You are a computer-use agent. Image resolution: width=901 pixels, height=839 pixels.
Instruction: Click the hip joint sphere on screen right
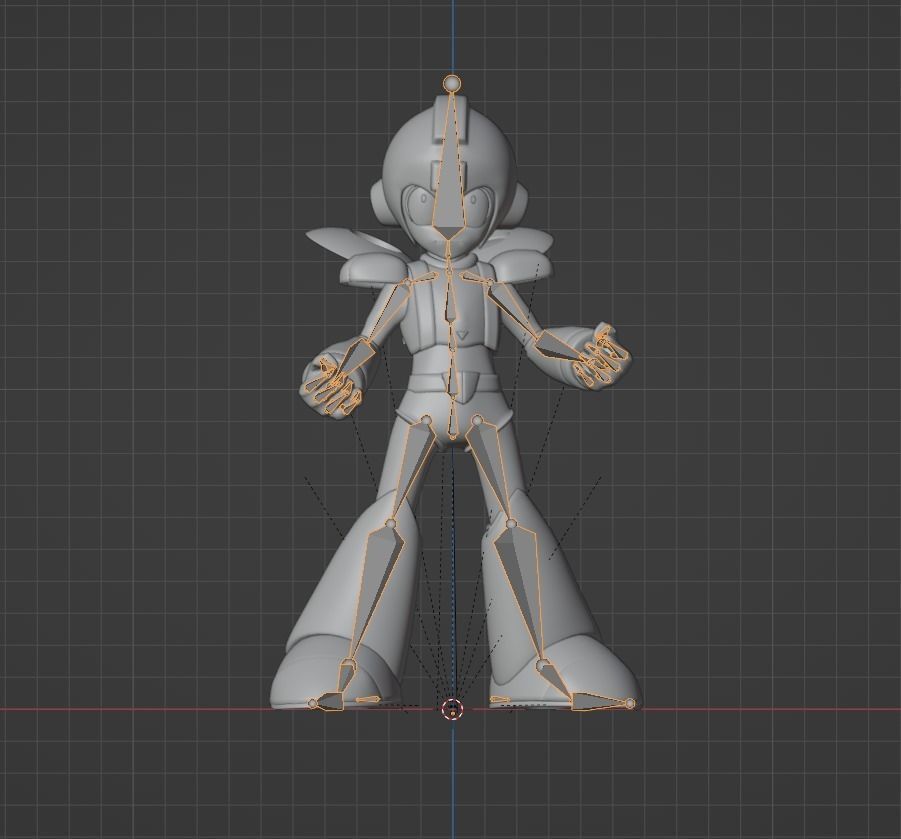pyautogui.click(x=477, y=420)
